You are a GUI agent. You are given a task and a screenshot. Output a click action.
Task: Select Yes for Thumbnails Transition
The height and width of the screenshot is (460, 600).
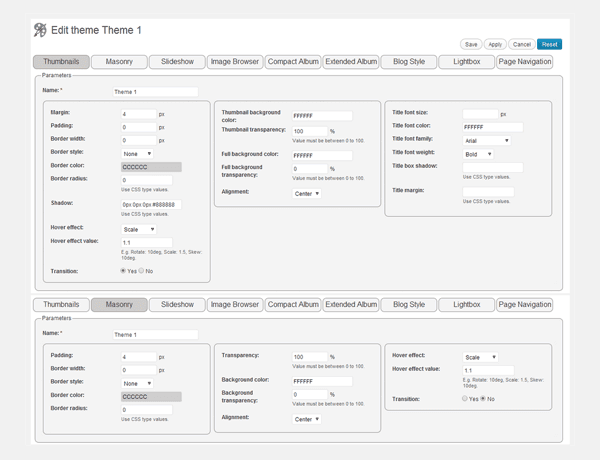123,271
